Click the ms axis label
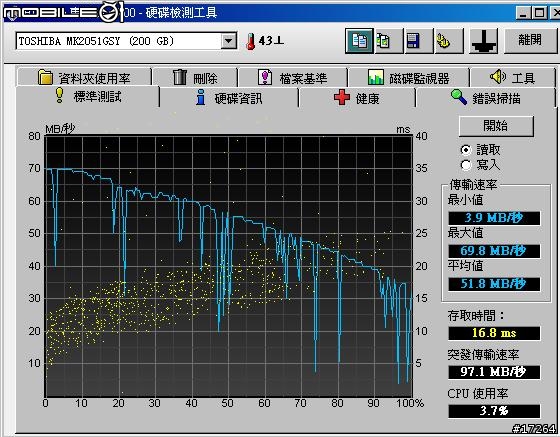 pos(403,129)
